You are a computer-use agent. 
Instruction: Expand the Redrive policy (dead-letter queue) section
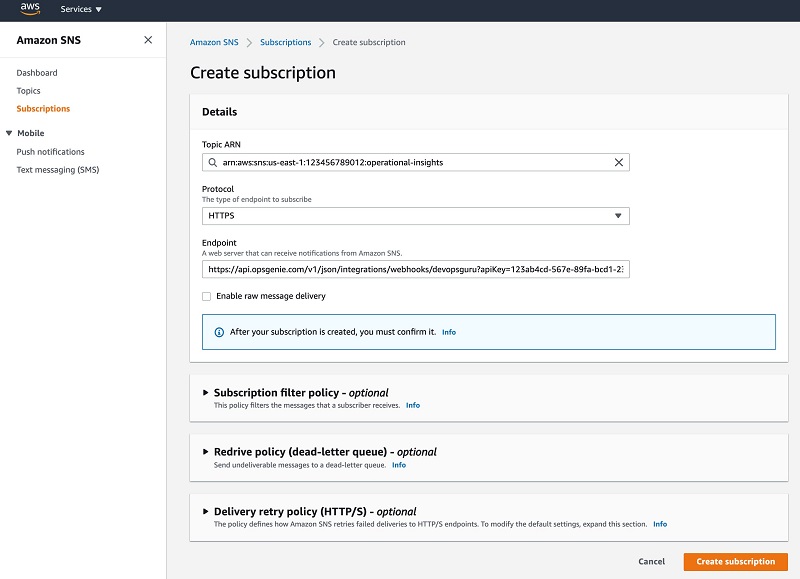point(205,452)
